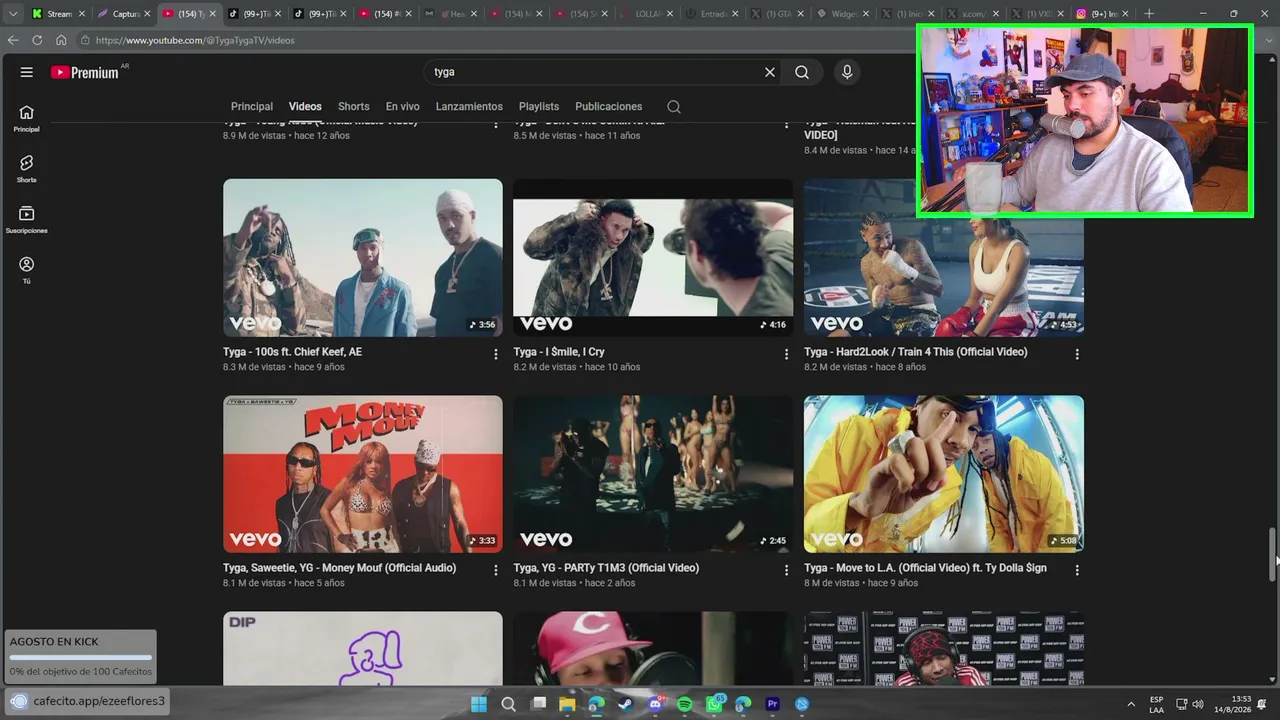Play the Money Mouf video thumbnail
The width and height of the screenshot is (1280, 720).
click(363, 474)
